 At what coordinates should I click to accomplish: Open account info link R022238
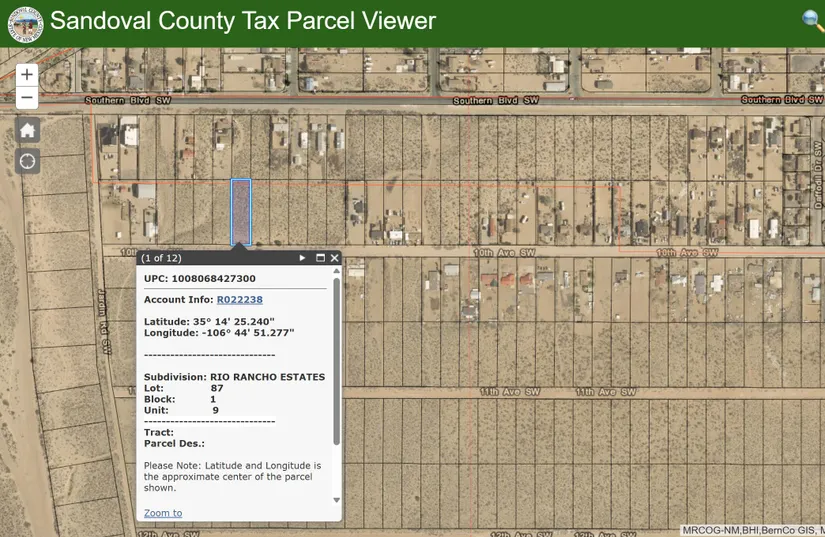coord(239,299)
